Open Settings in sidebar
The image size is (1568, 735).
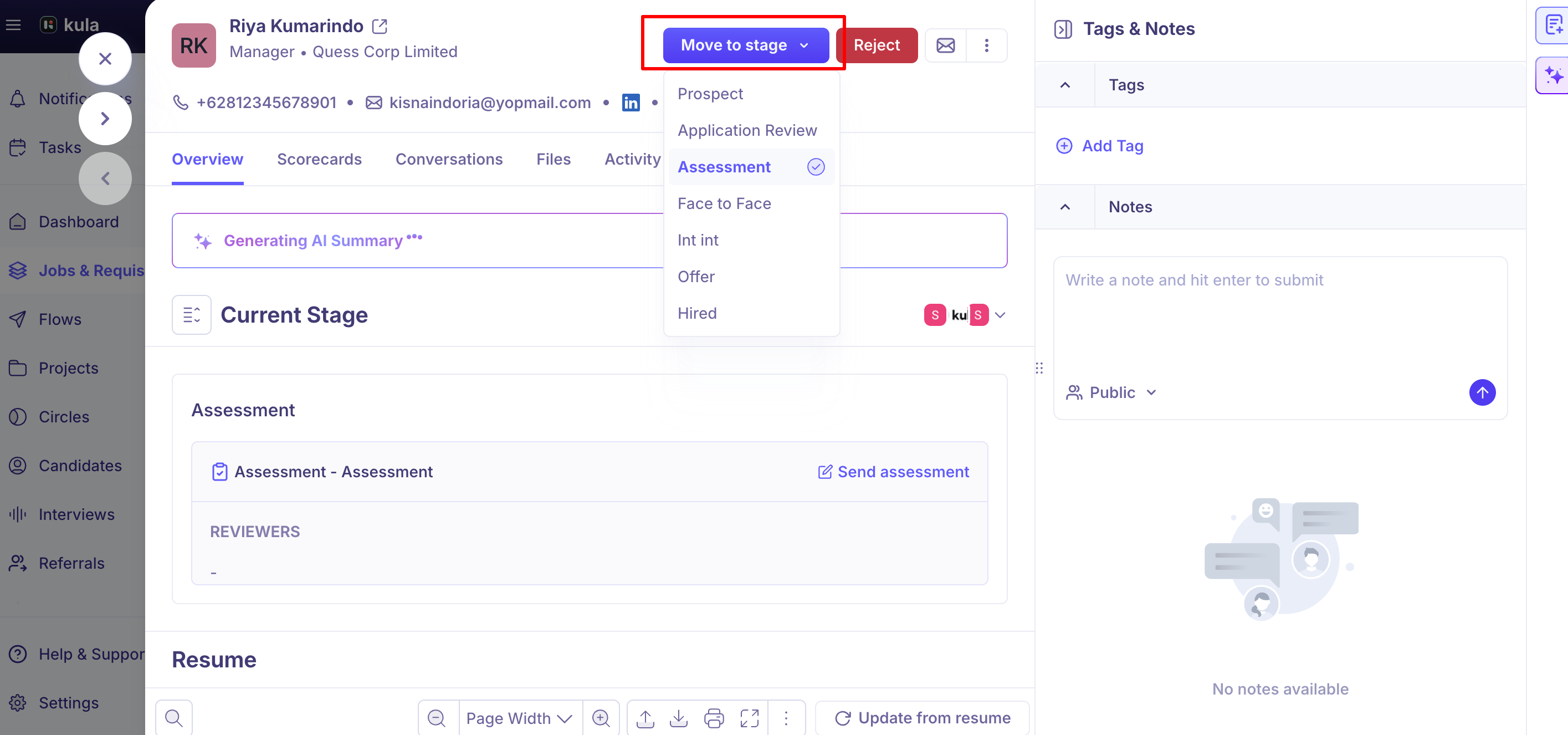[x=73, y=703]
